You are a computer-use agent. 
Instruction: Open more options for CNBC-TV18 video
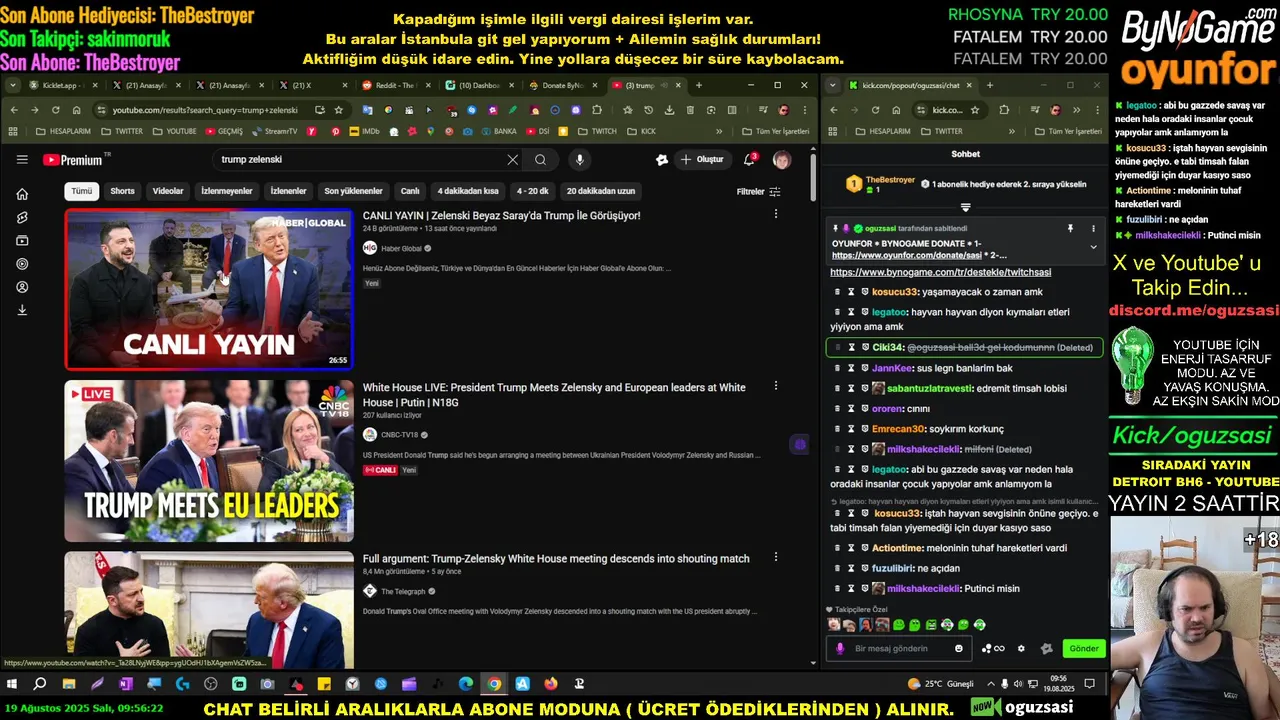776,387
